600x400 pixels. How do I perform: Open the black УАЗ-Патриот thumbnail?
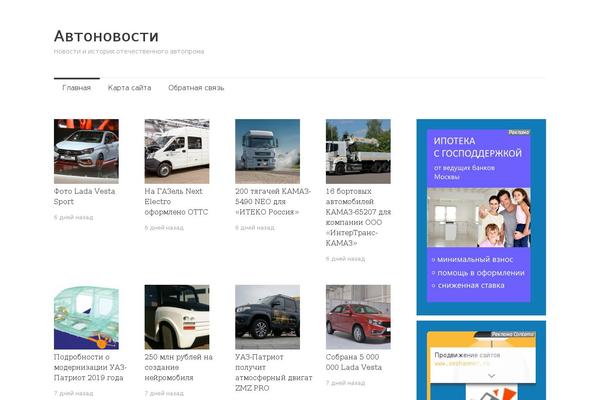[267, 317]
